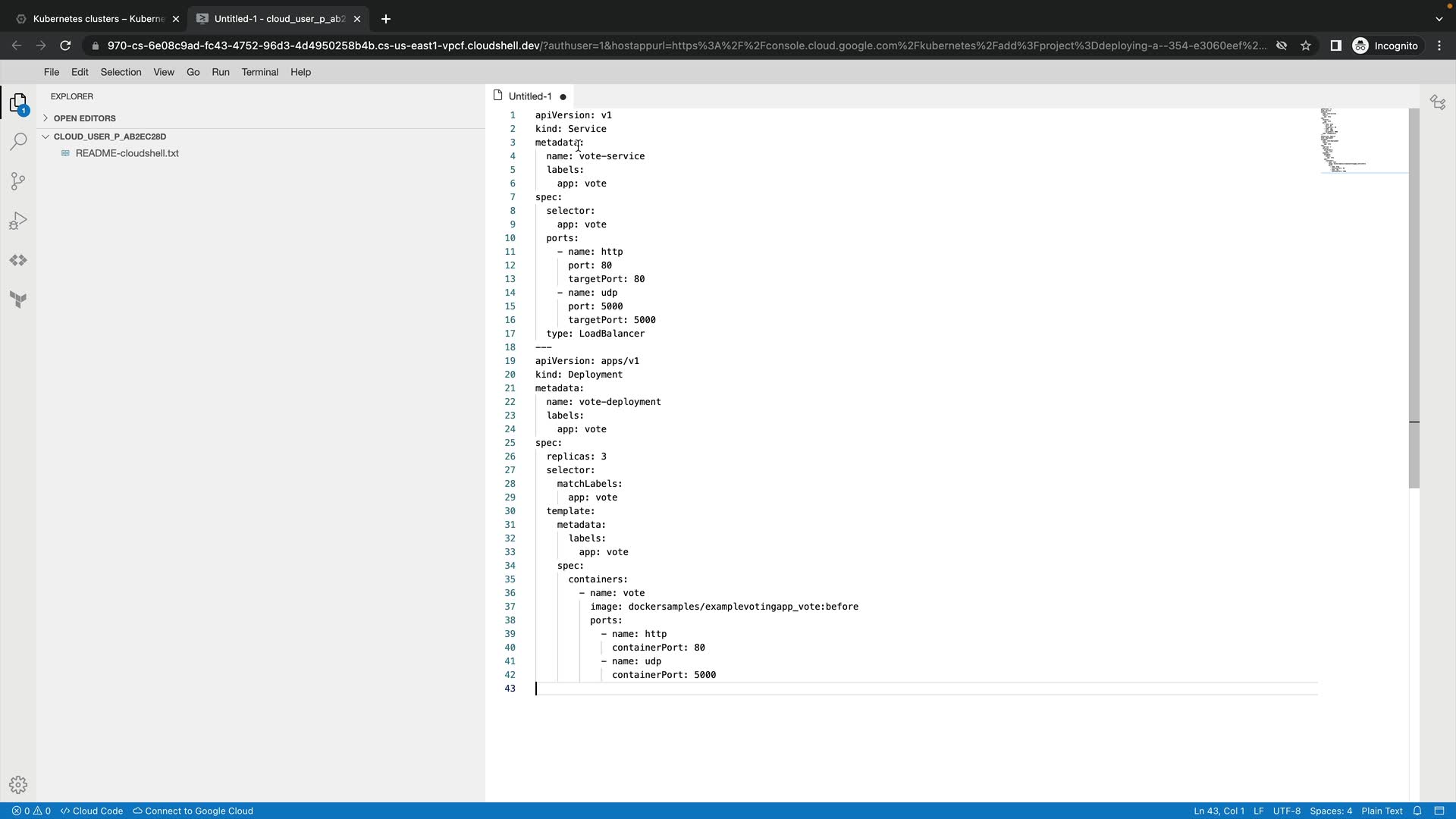1456x819 pixels.
Task: Open the Terraform sidebar icon
Action: [x=18, y=300]
